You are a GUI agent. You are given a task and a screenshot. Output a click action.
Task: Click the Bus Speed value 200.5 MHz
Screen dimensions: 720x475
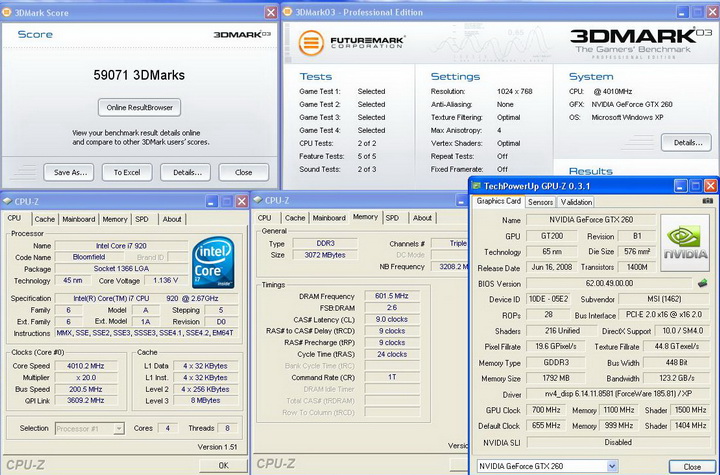point(86,389)
